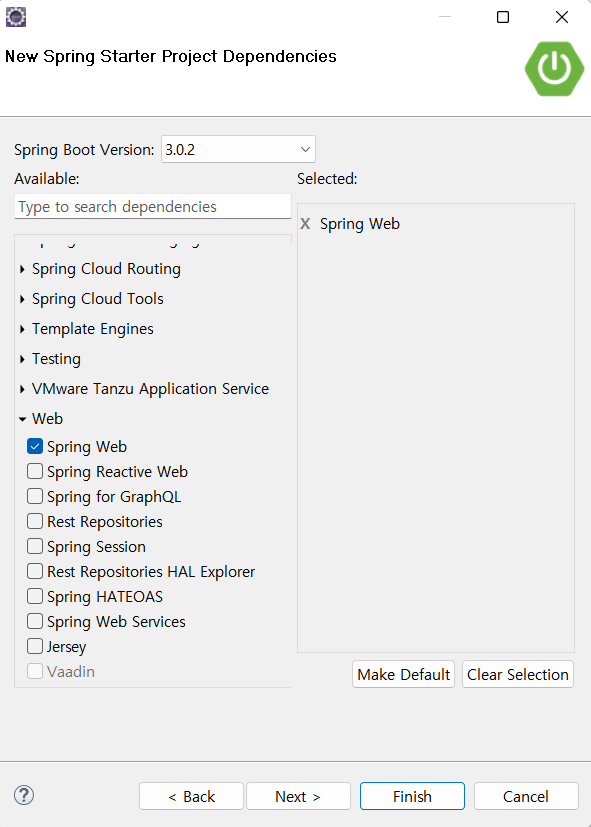
Task: Toggle Spring Web Services checkbox
Action: point(35,621)
